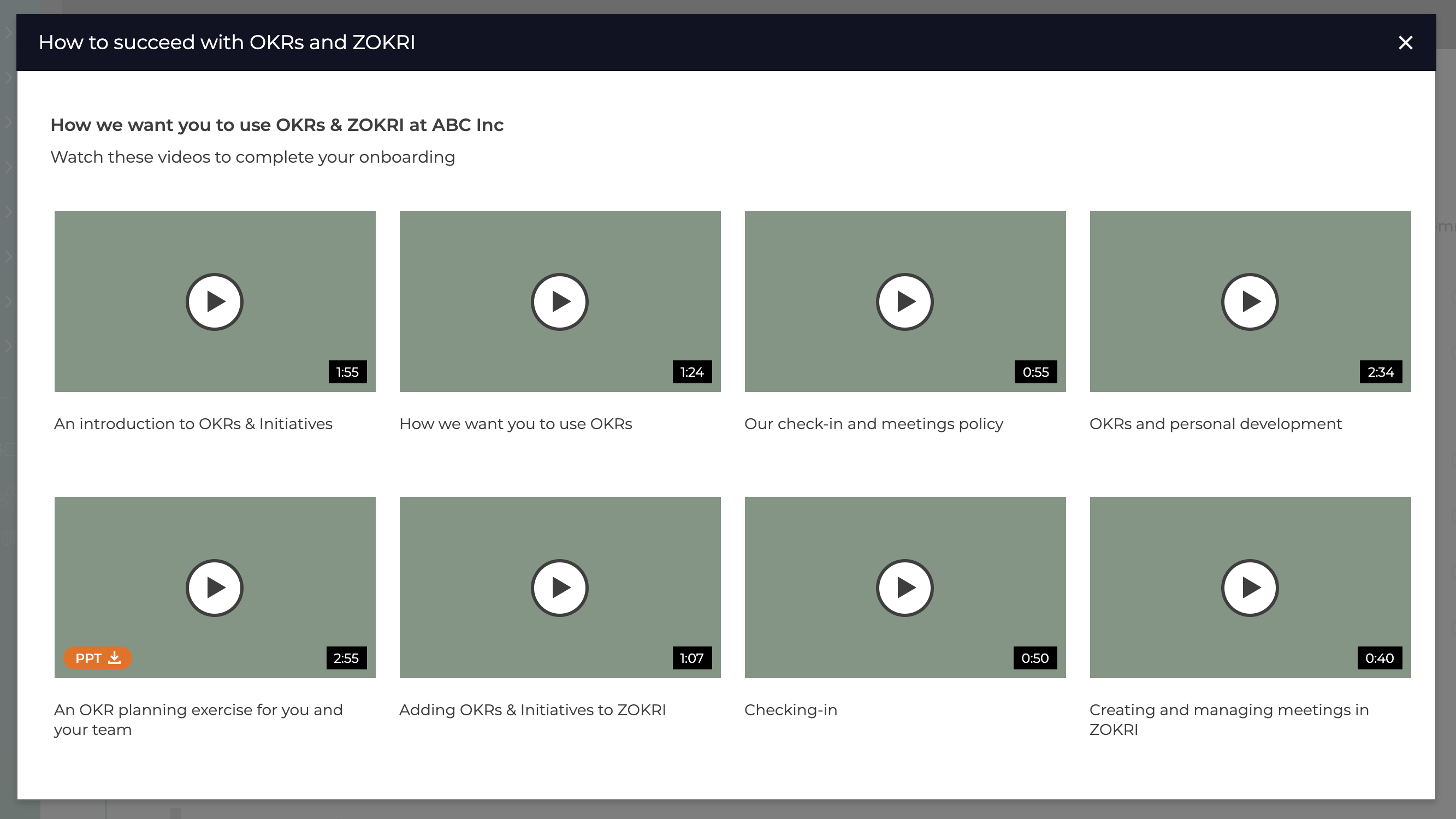Open 'Creating and managing meetings in ZOKRI' title
Image resolution: width=1456 pixels, height=819 pixels.
pyautogui.click(x=1229, y=720)
